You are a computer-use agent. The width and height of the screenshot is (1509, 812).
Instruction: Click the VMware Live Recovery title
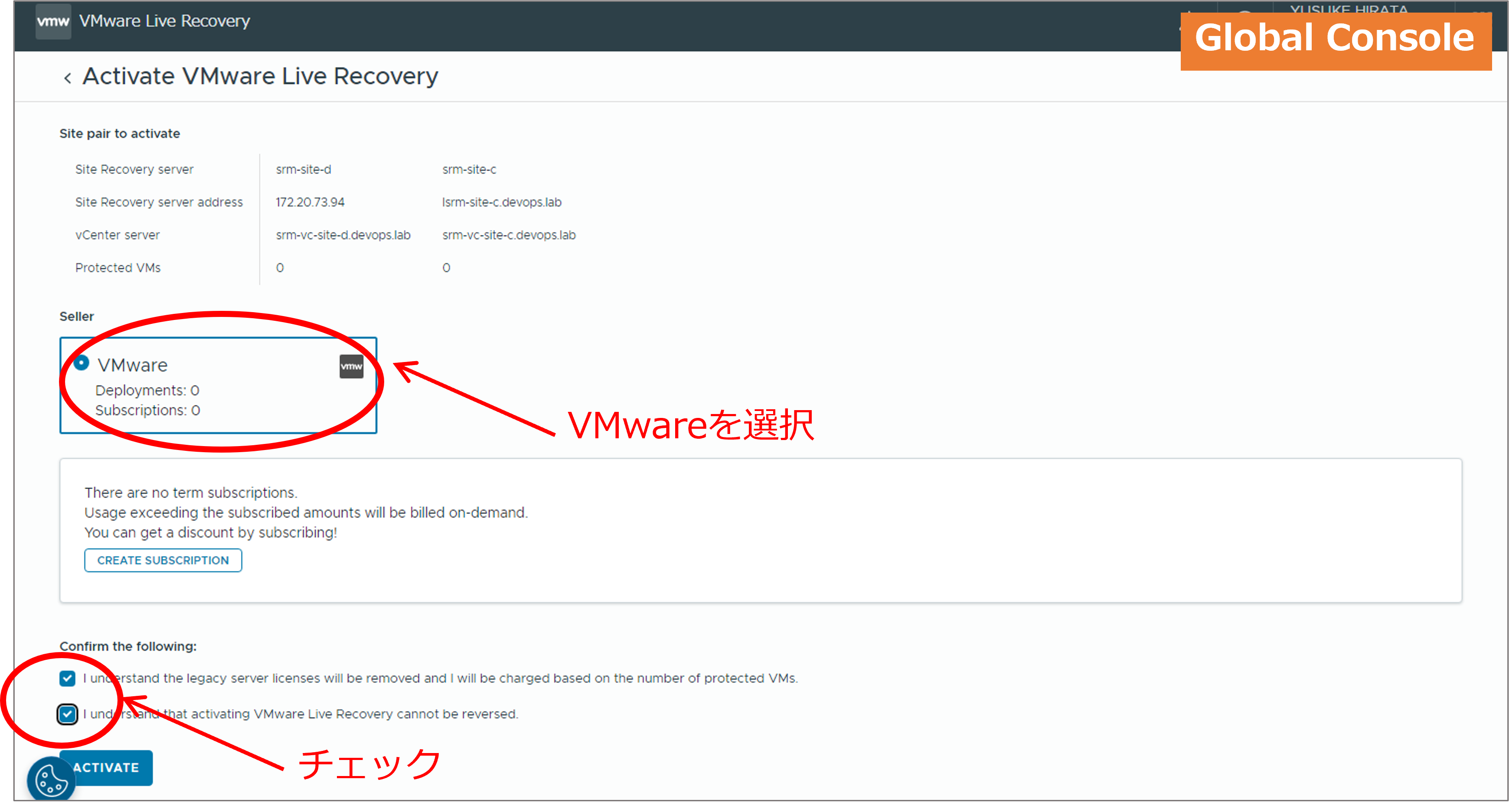tap(165, 21)
